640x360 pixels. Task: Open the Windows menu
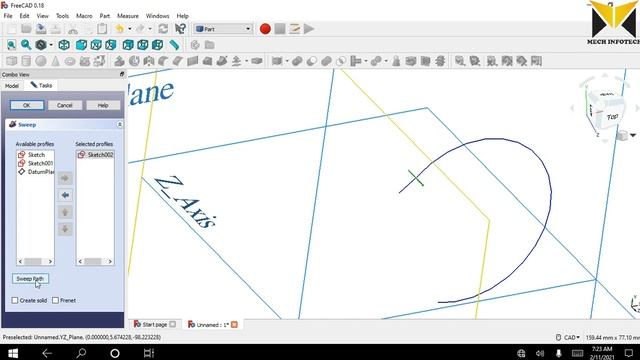[157, 16]
